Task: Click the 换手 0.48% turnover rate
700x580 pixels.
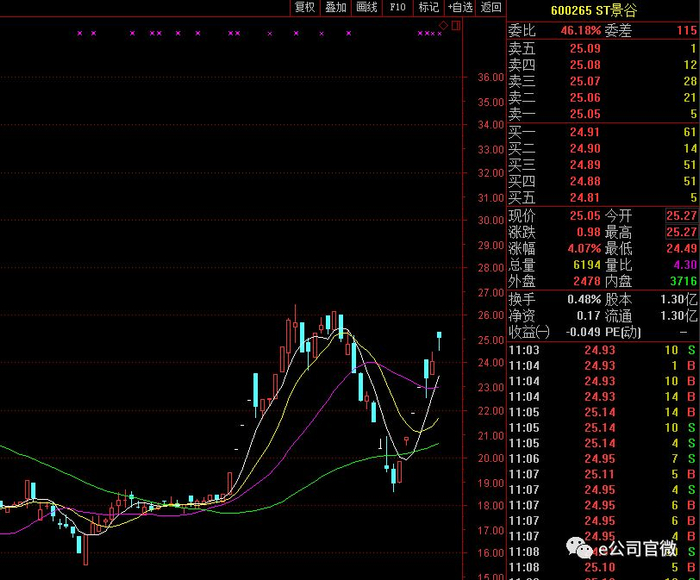Action: [x=584, y=299]
